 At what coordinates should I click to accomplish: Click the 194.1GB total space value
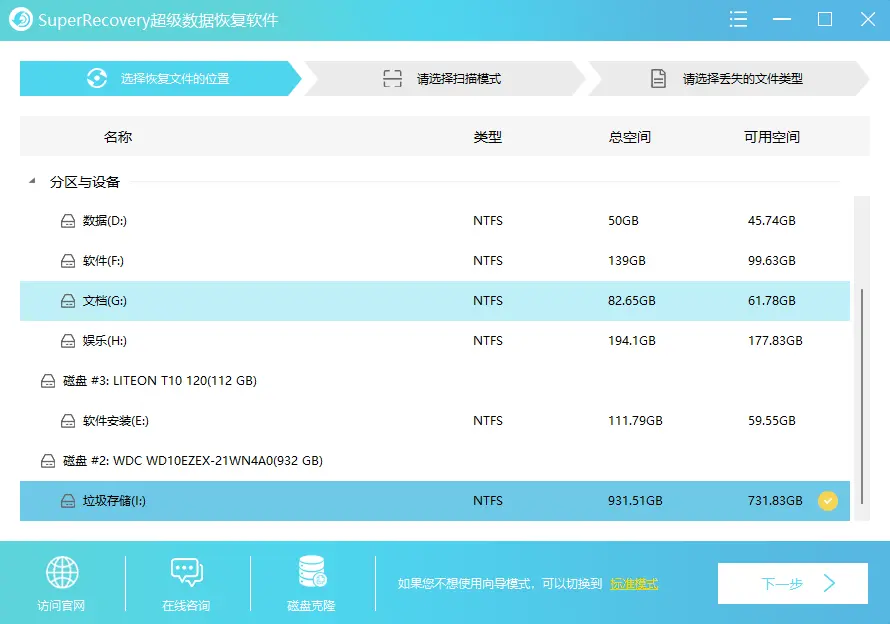point(631,341)
